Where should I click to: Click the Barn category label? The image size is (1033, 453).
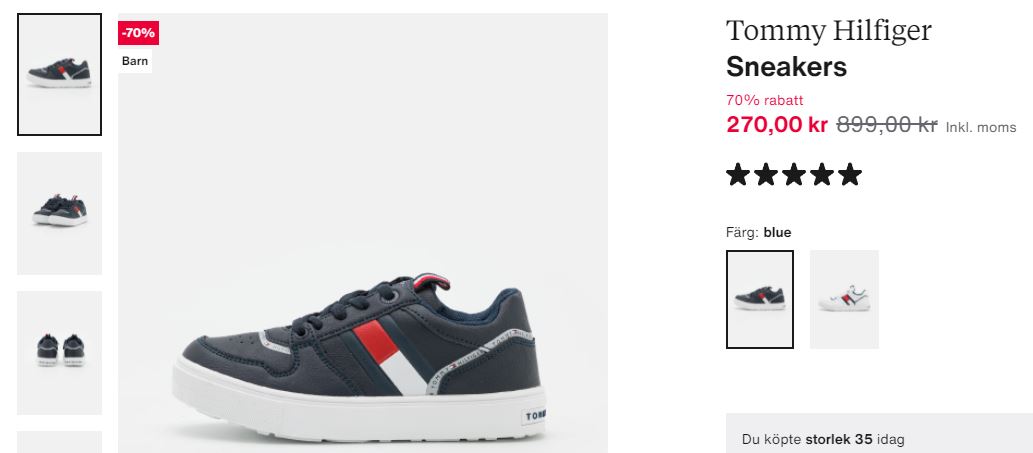coord(135,61)
